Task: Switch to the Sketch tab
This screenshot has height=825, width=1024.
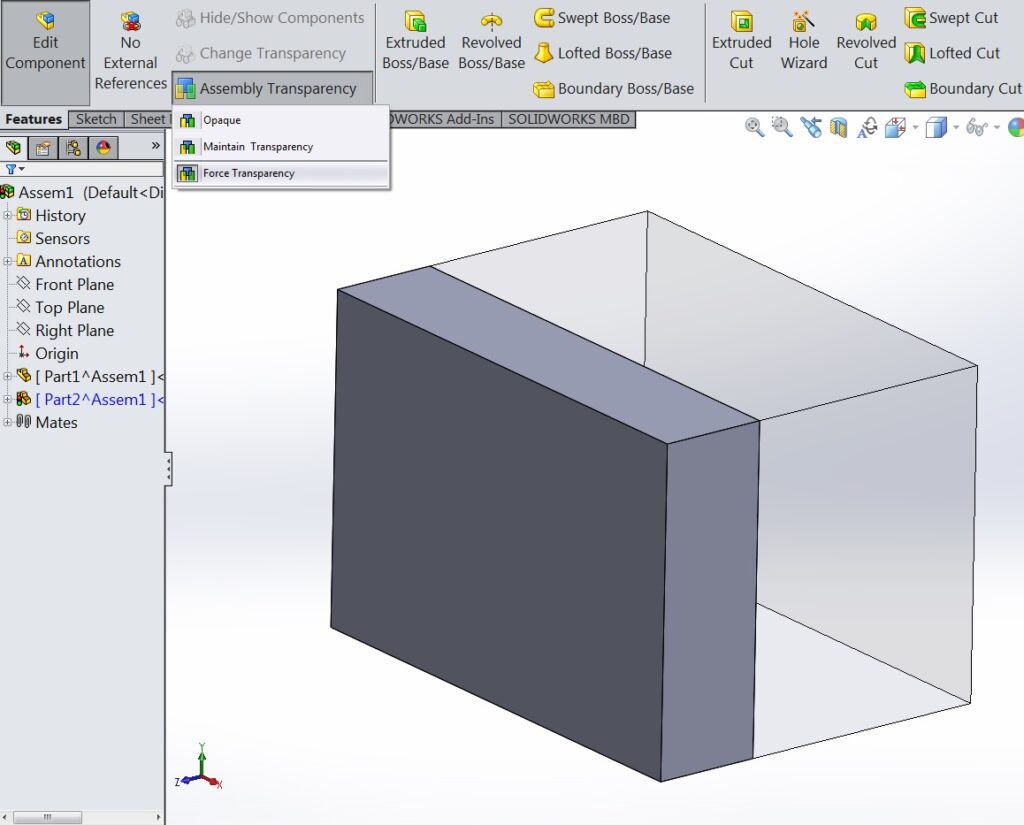Action: pyautogui.click(x=96, y=118)
